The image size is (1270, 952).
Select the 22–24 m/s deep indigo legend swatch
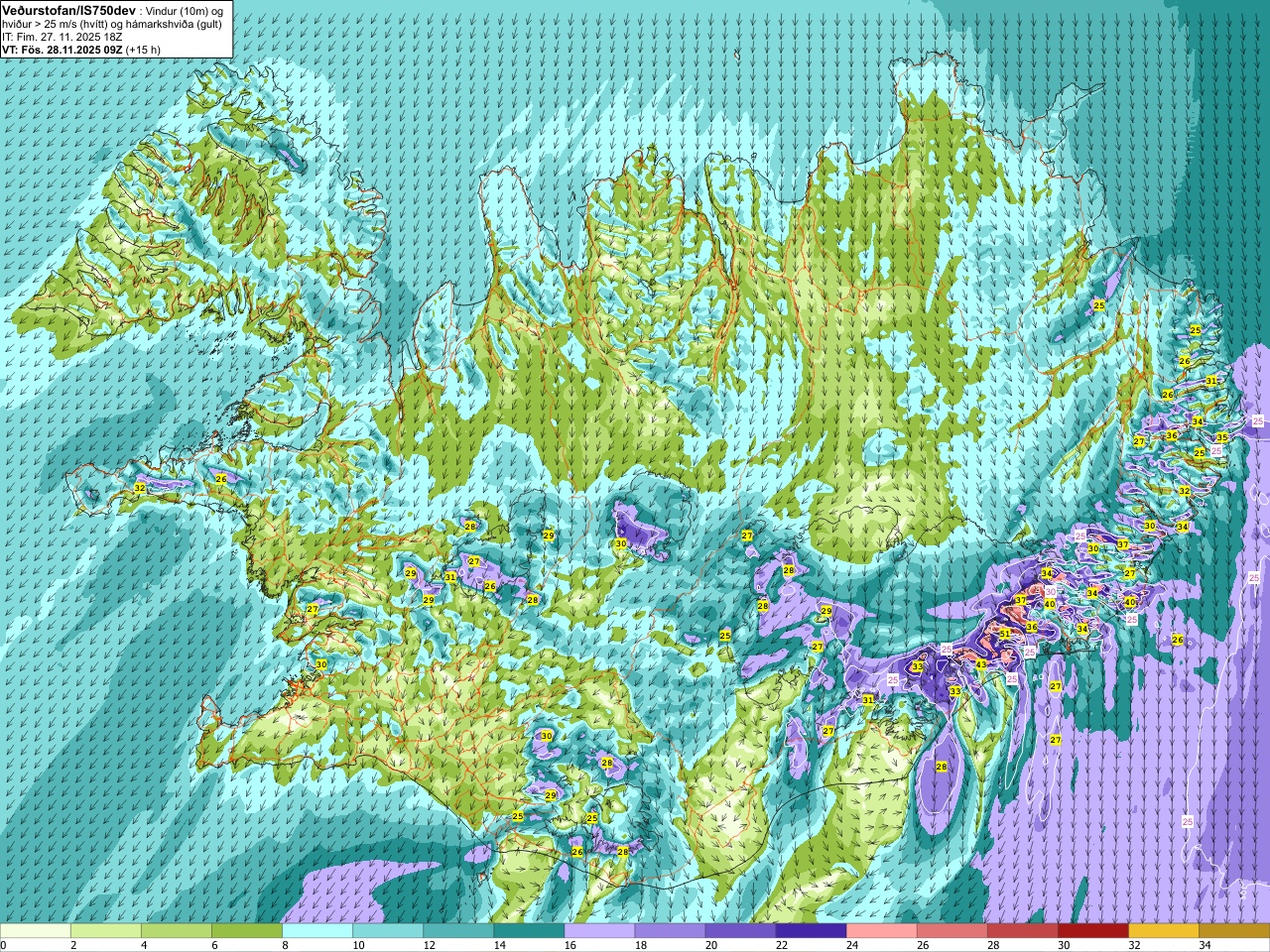click(811, 931)
